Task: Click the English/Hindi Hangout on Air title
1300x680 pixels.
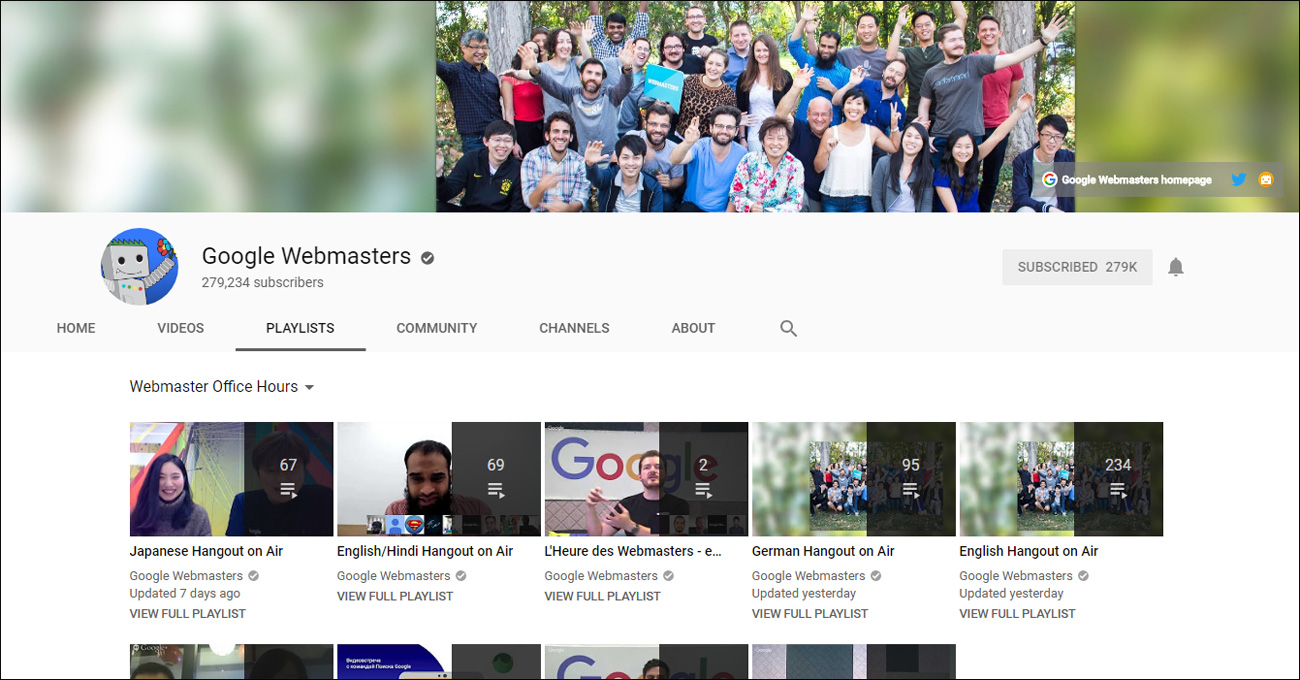Action: click(425, 551)
